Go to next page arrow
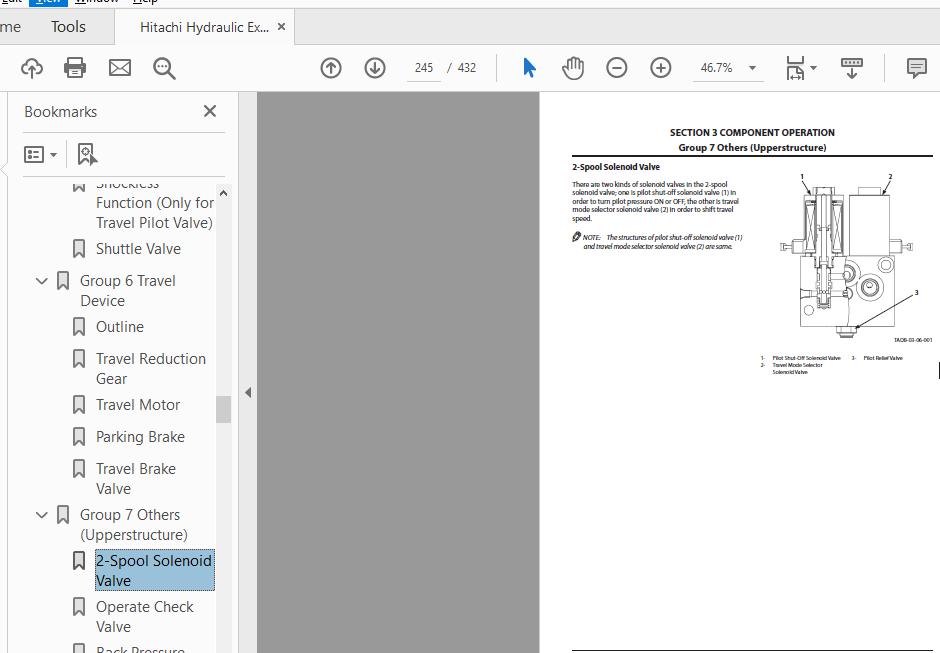This screenshot has height=653, width=940. point(375,68)
